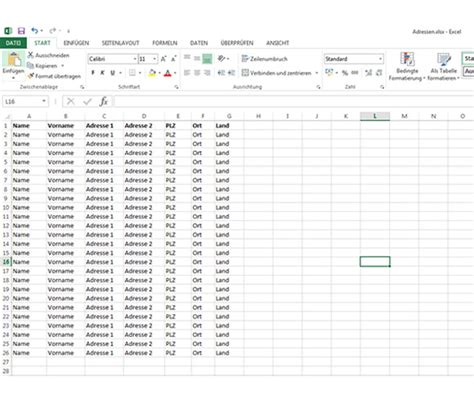Click the Zeilenumbruch wrap text button
The height and width of the screenshot is (408, 474).
pos(265,59)
